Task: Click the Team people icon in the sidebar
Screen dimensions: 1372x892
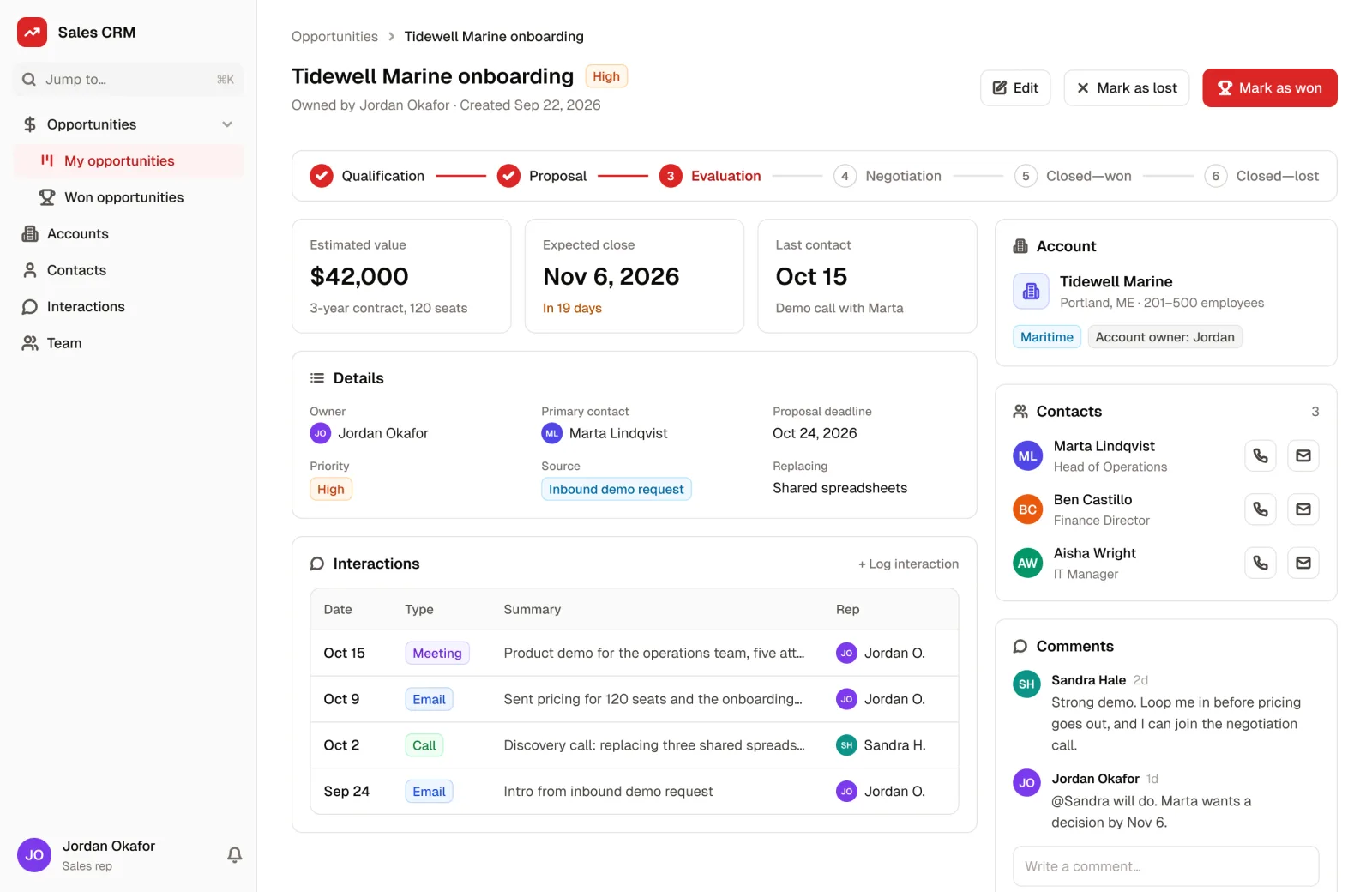Action: 30,343
